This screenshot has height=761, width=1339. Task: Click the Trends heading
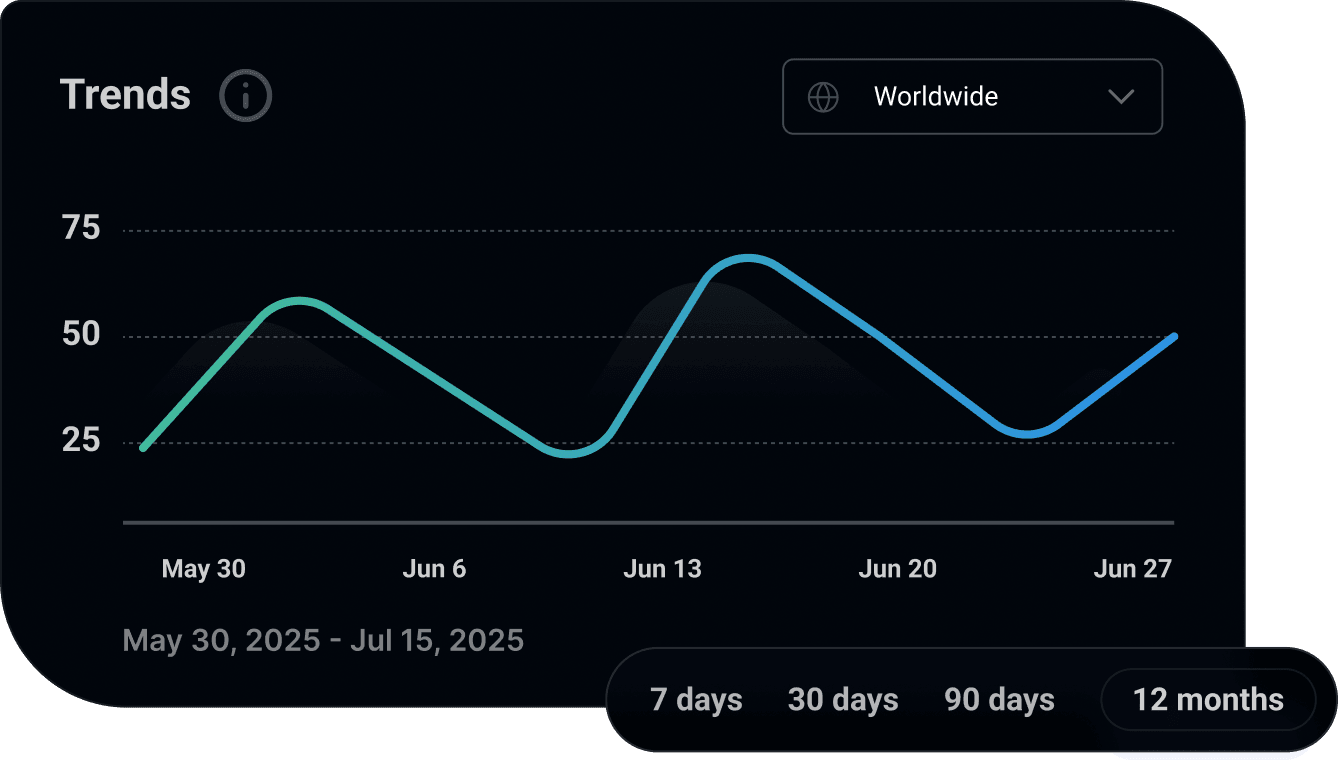[x=125, y=95]
